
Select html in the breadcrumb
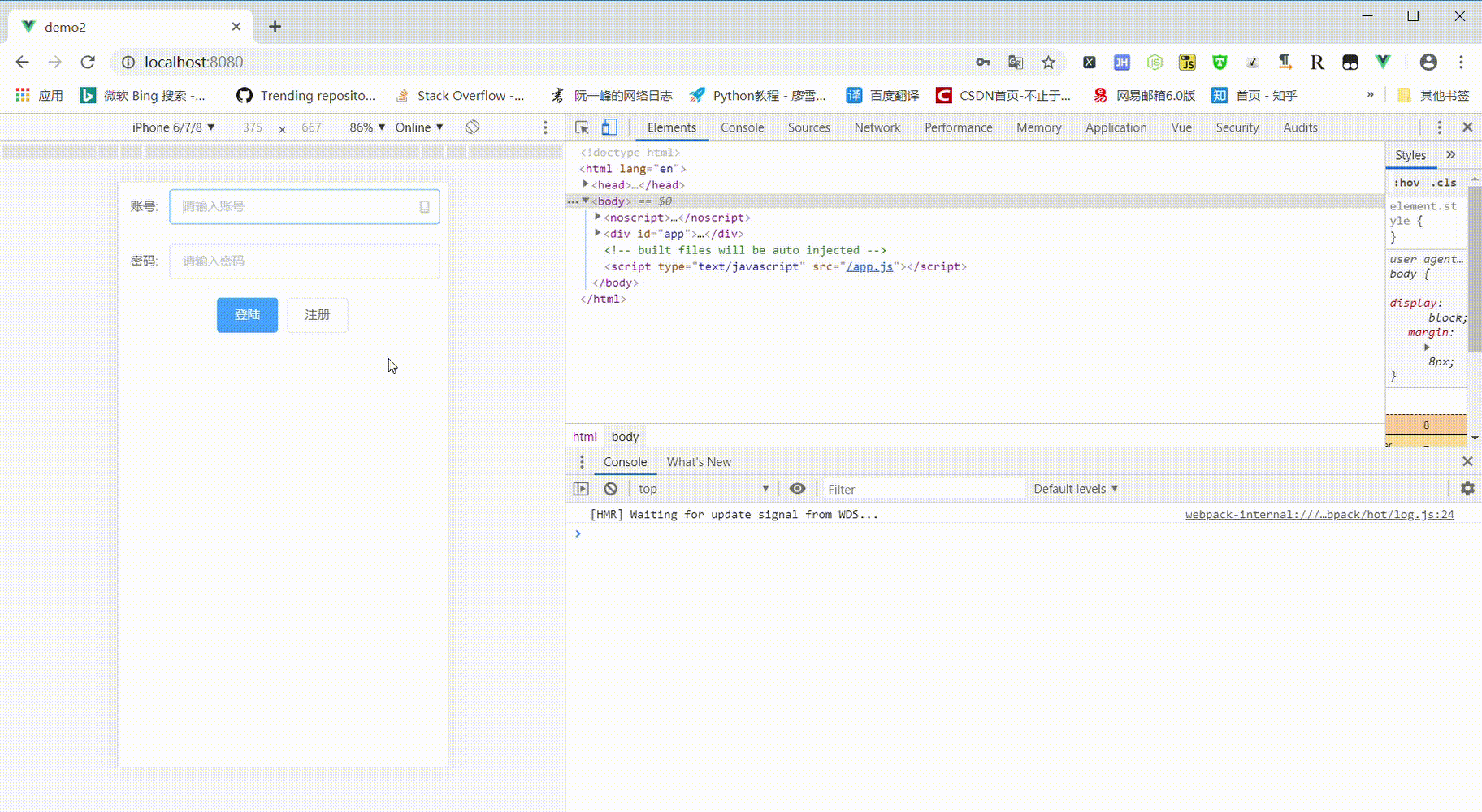click(x=584, y=437)
